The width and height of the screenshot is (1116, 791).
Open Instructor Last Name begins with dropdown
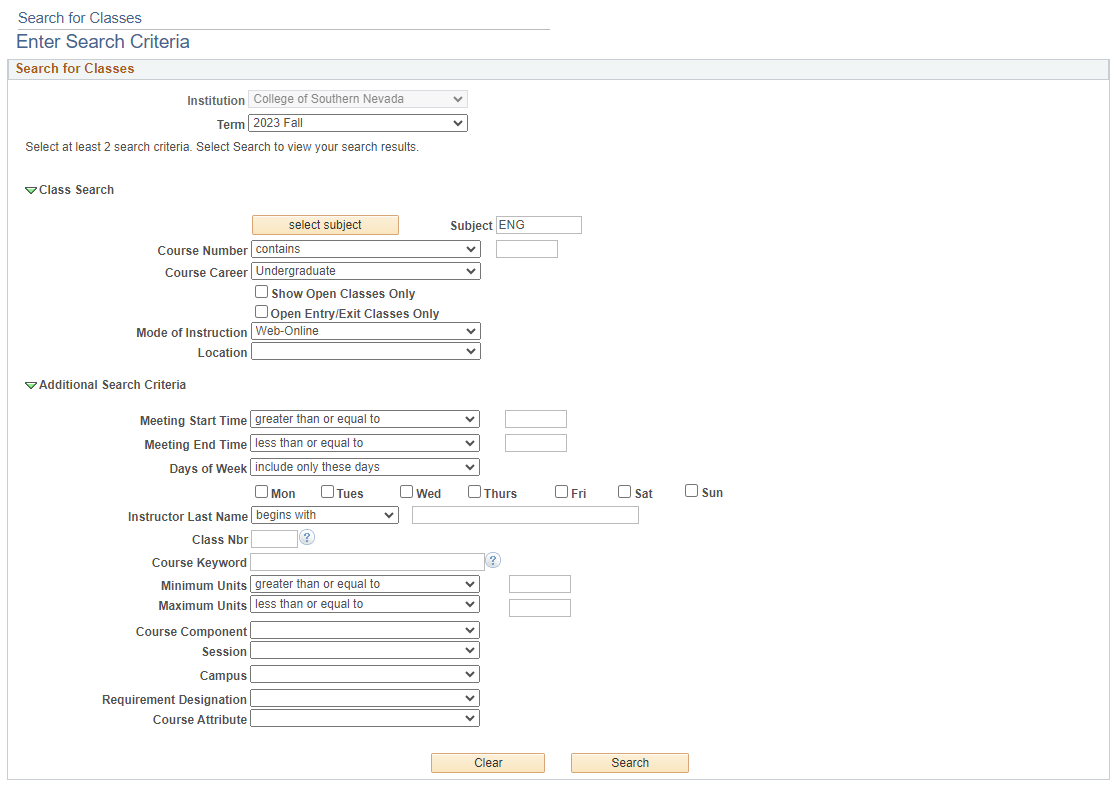click(x=325, y=515)
